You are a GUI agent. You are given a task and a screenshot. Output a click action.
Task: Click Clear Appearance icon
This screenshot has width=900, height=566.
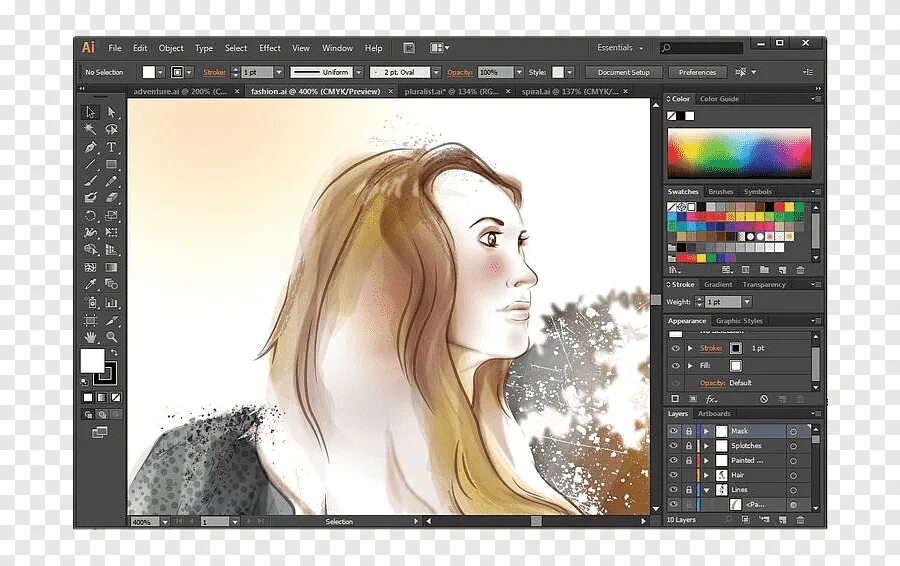764,399
